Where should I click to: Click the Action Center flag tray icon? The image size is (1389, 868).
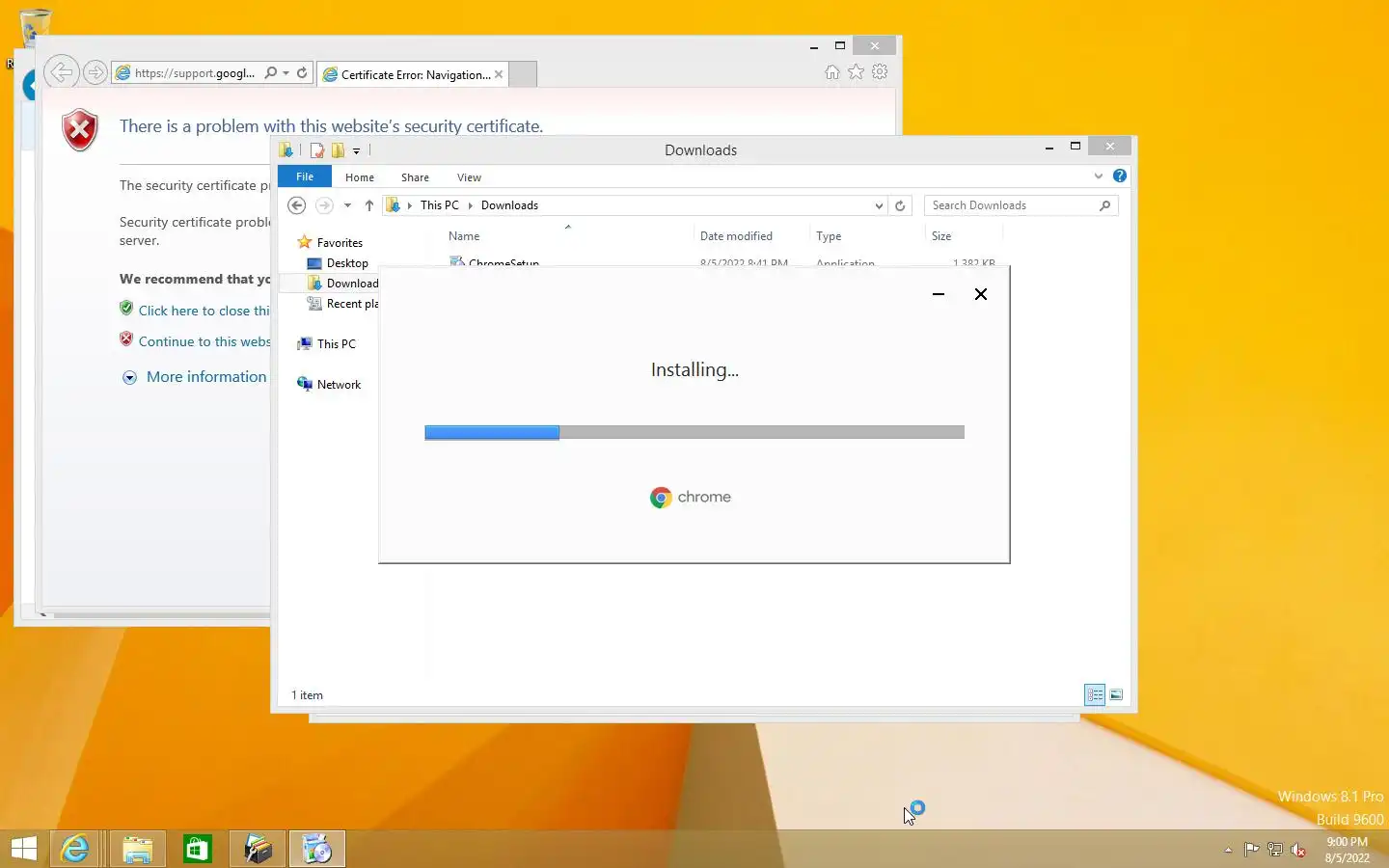(x=1251, y=850)
